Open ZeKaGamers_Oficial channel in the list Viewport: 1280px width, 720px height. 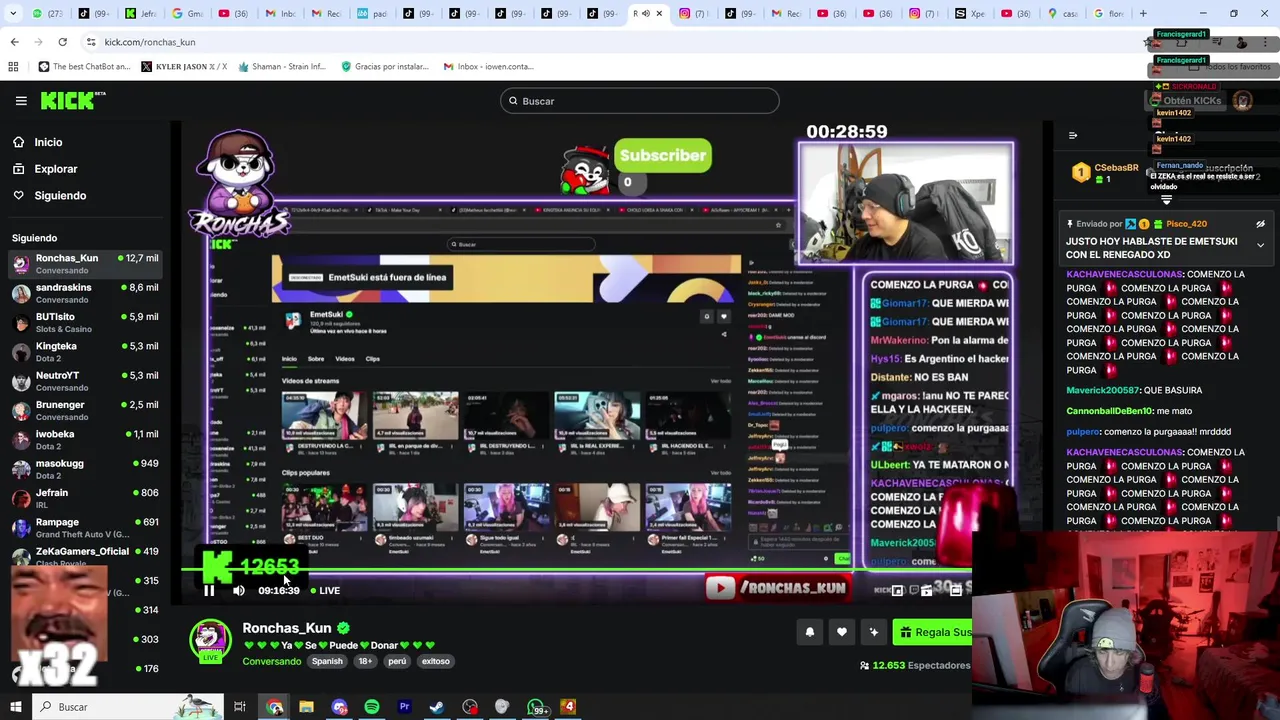click(85, 556)
